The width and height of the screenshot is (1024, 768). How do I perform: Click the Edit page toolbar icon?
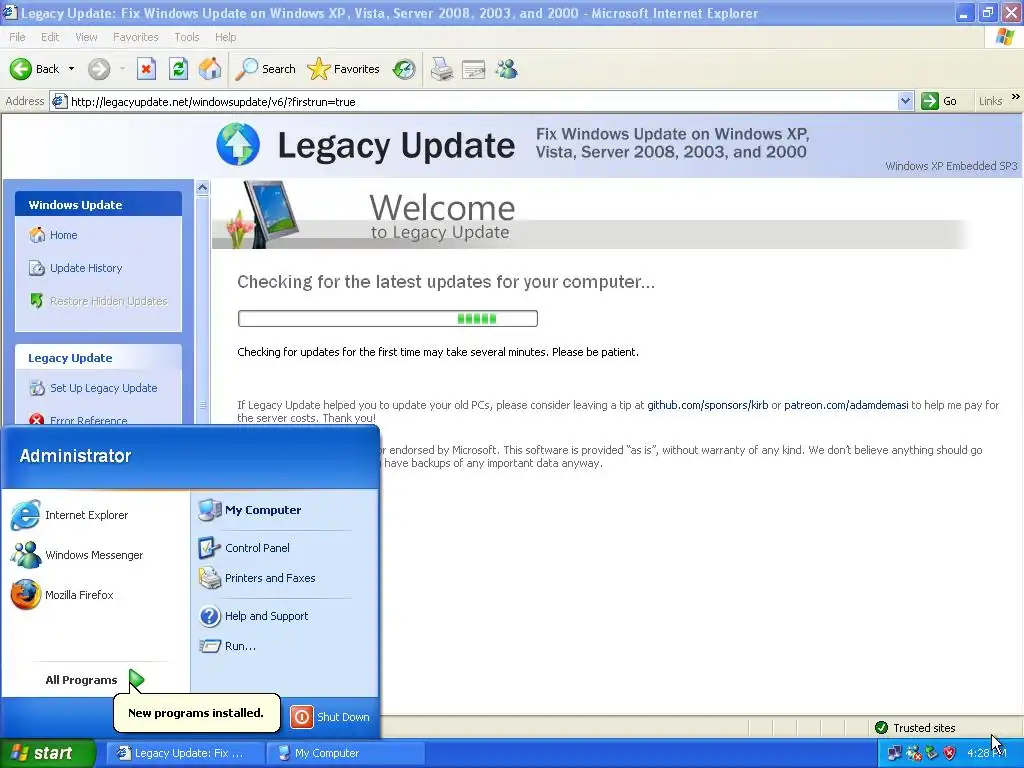coord(473,69)
